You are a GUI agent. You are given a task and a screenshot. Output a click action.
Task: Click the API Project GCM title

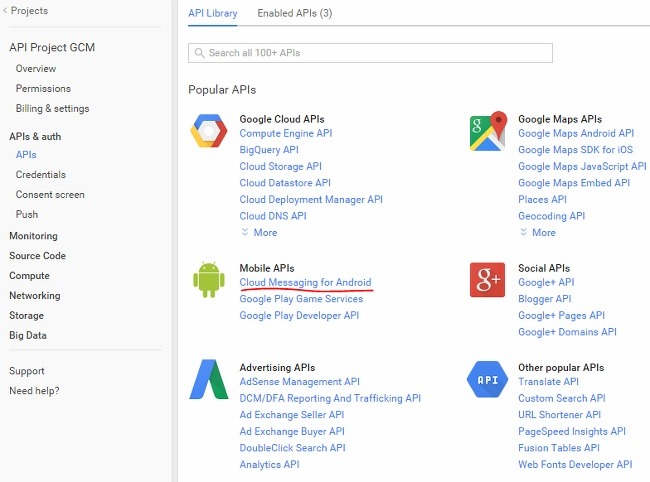(x=52, y=48)
